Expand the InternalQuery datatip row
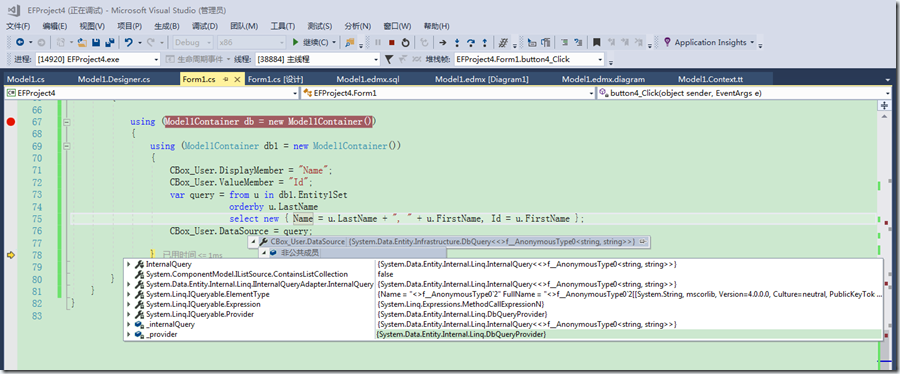The height and width of the screenshot is (374, 900). [x=129, y=264]
